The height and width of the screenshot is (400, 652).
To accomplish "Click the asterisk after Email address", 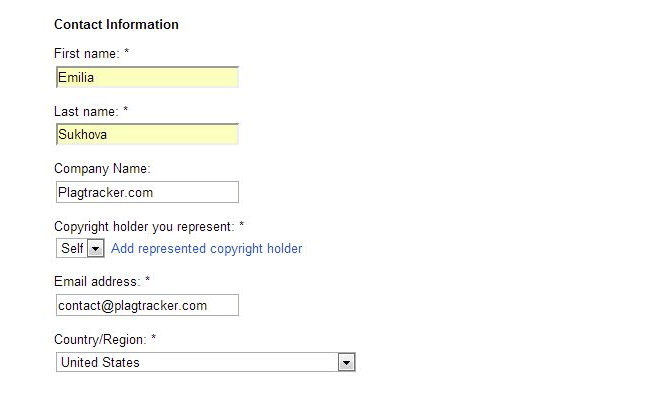I will coord(148,281).
